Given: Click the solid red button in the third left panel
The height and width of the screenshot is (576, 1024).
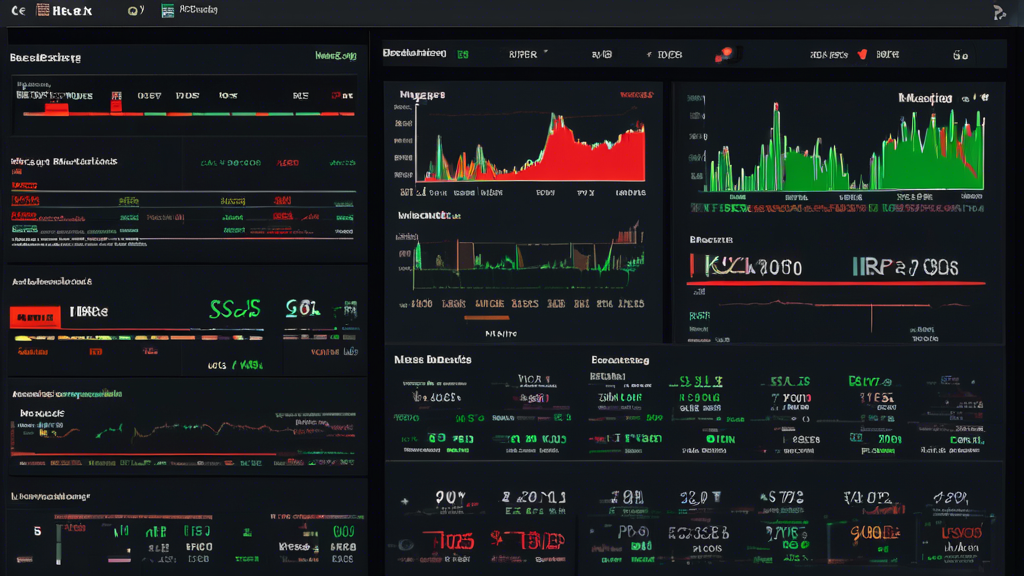Looking at the screenshot, I should click(35, 317).
